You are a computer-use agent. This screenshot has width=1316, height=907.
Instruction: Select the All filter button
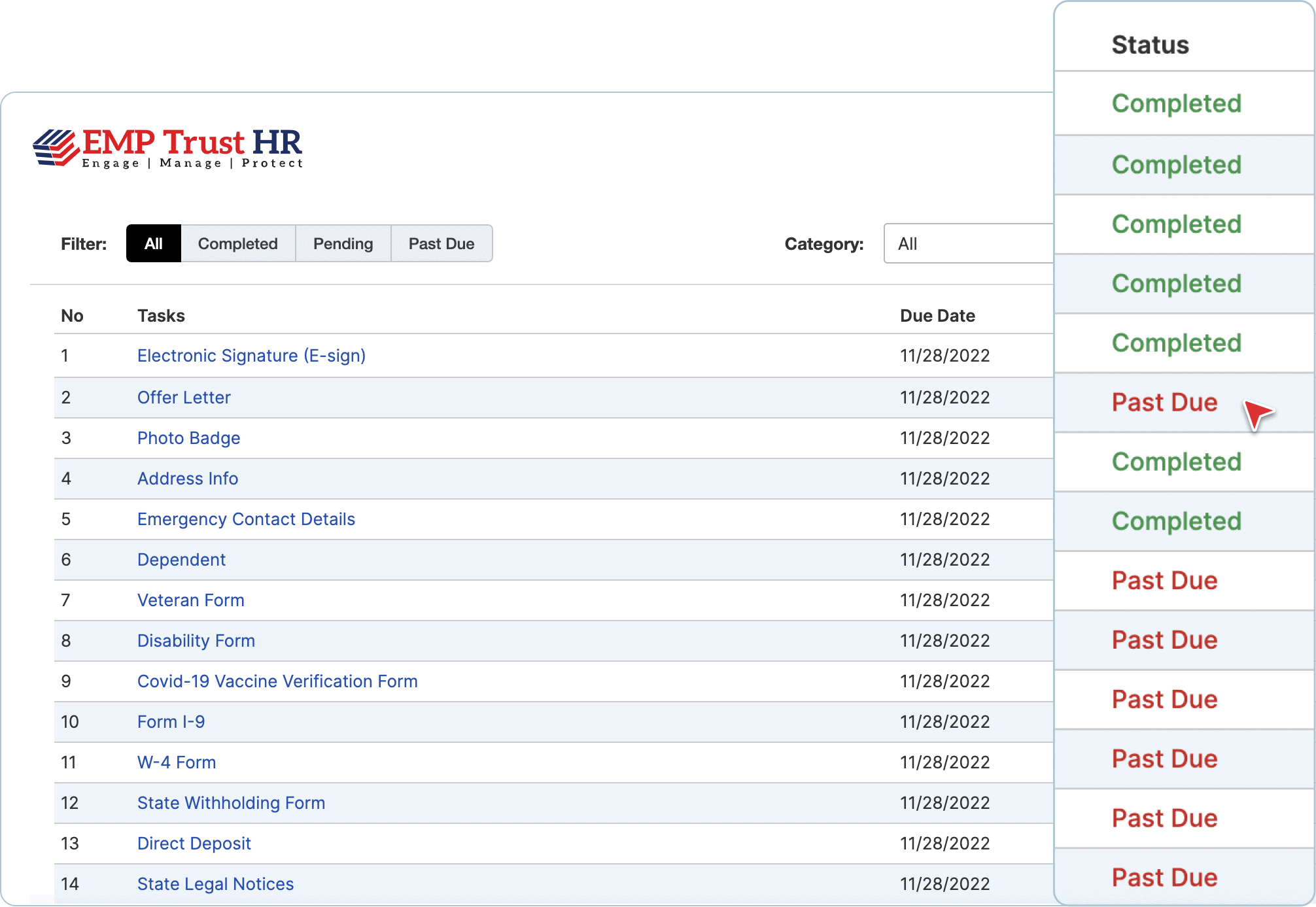coord(154,244)
